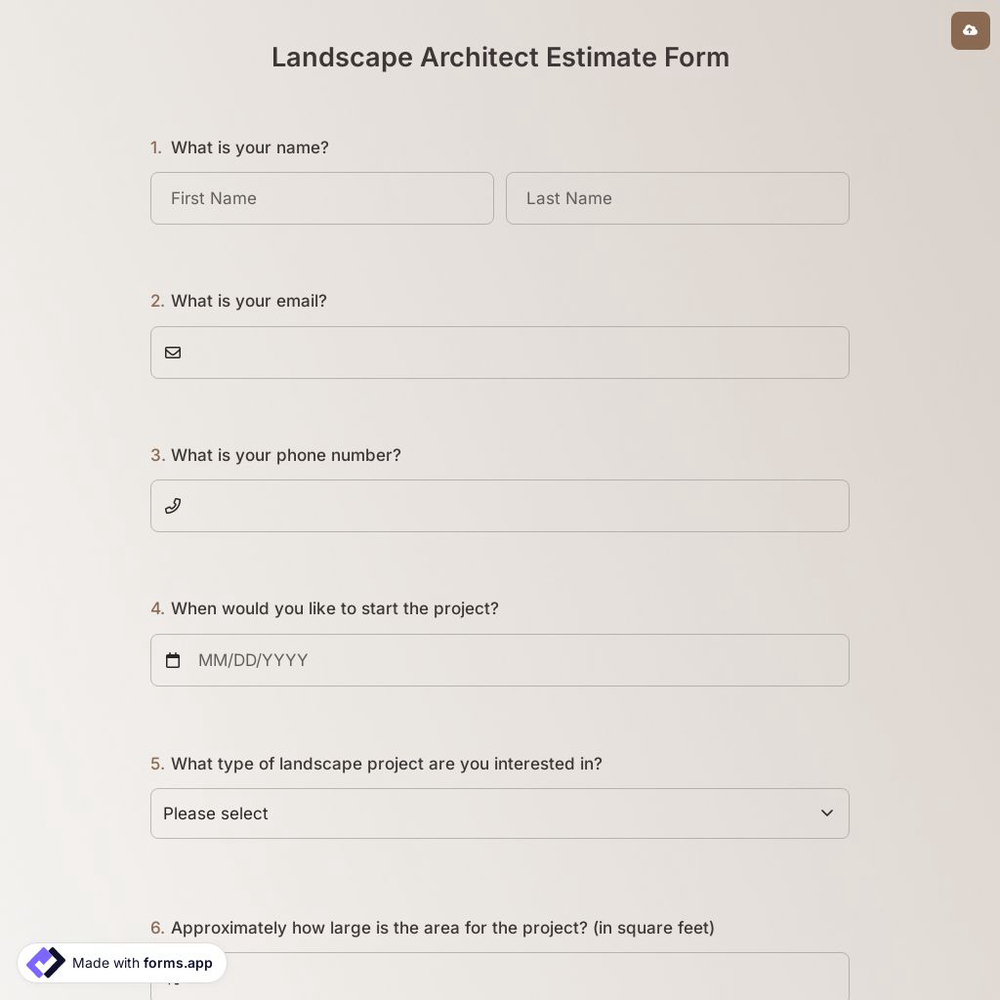Click the chevron on the project type selector
The image size is (1000, 1000).
point(826,813)
